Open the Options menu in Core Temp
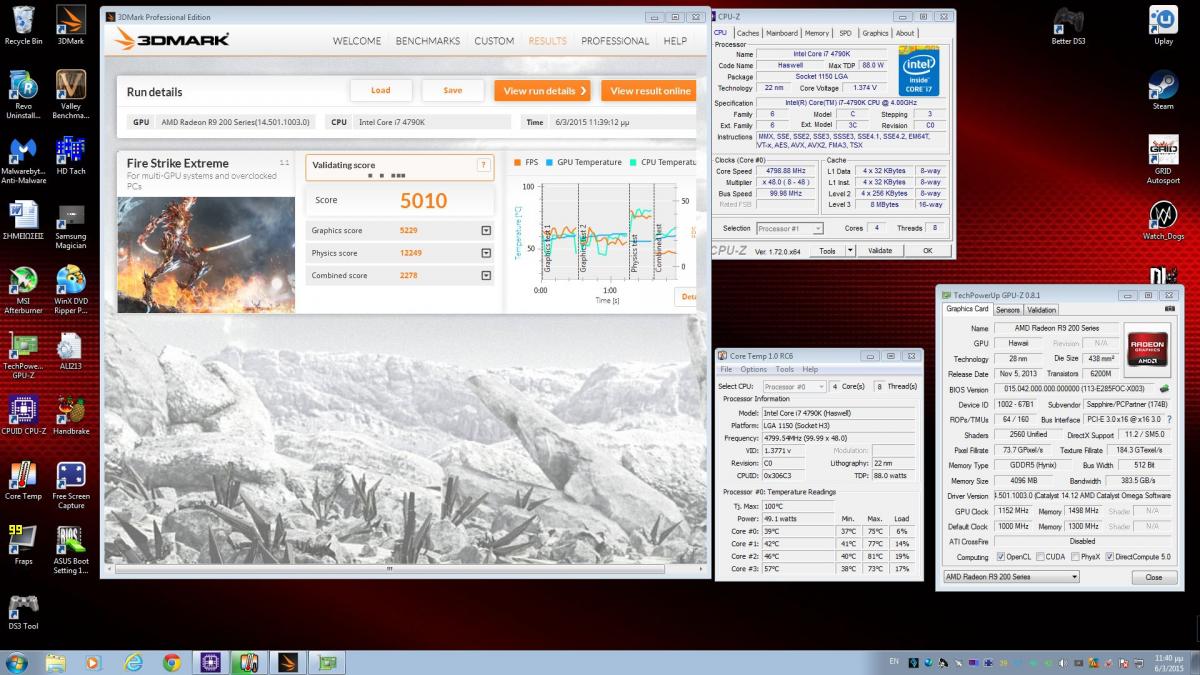Screen dimensions: 1200x675 pyautogui.click(x=754, y=369)
